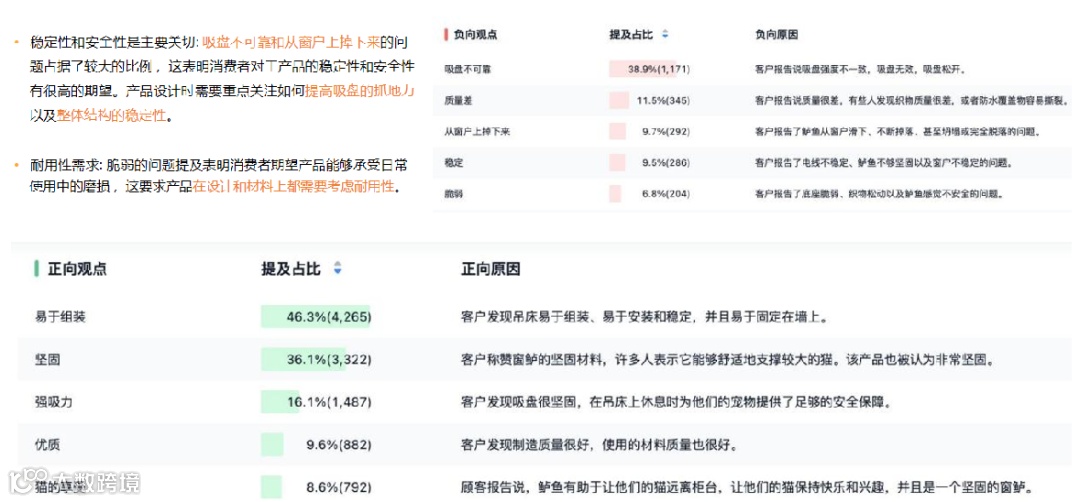Click the 11.5%(345) percentage value

pyautogui.click(x=663, y=101)
